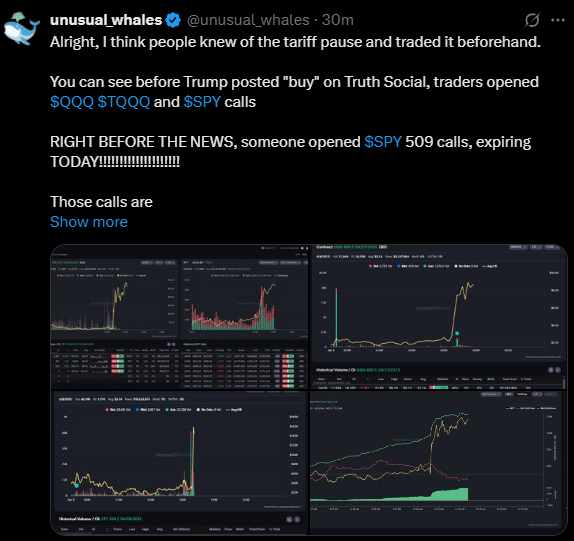Open the top-left multi-chart dashboard image

point(179,317)
